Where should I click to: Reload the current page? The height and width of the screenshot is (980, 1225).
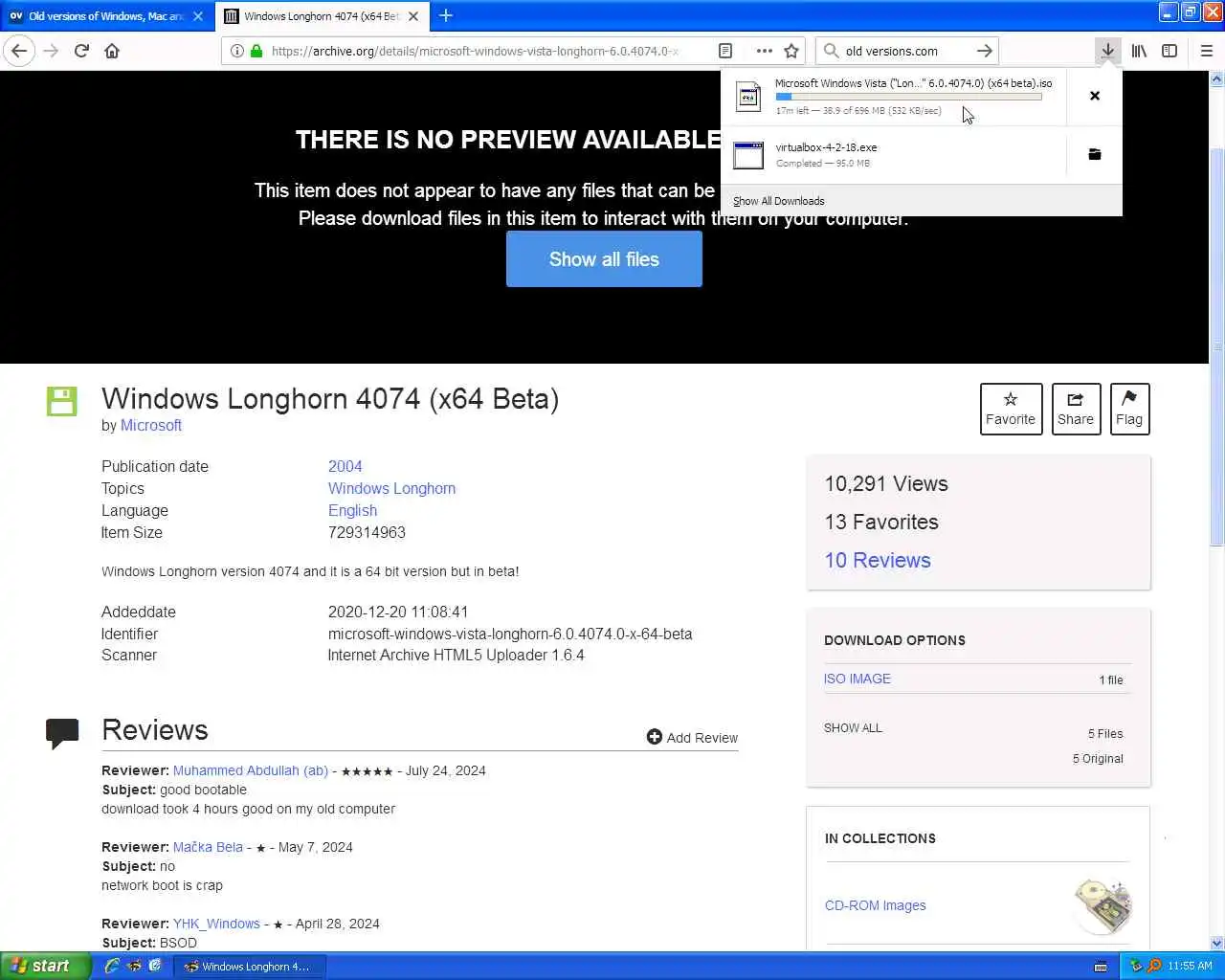81,51
